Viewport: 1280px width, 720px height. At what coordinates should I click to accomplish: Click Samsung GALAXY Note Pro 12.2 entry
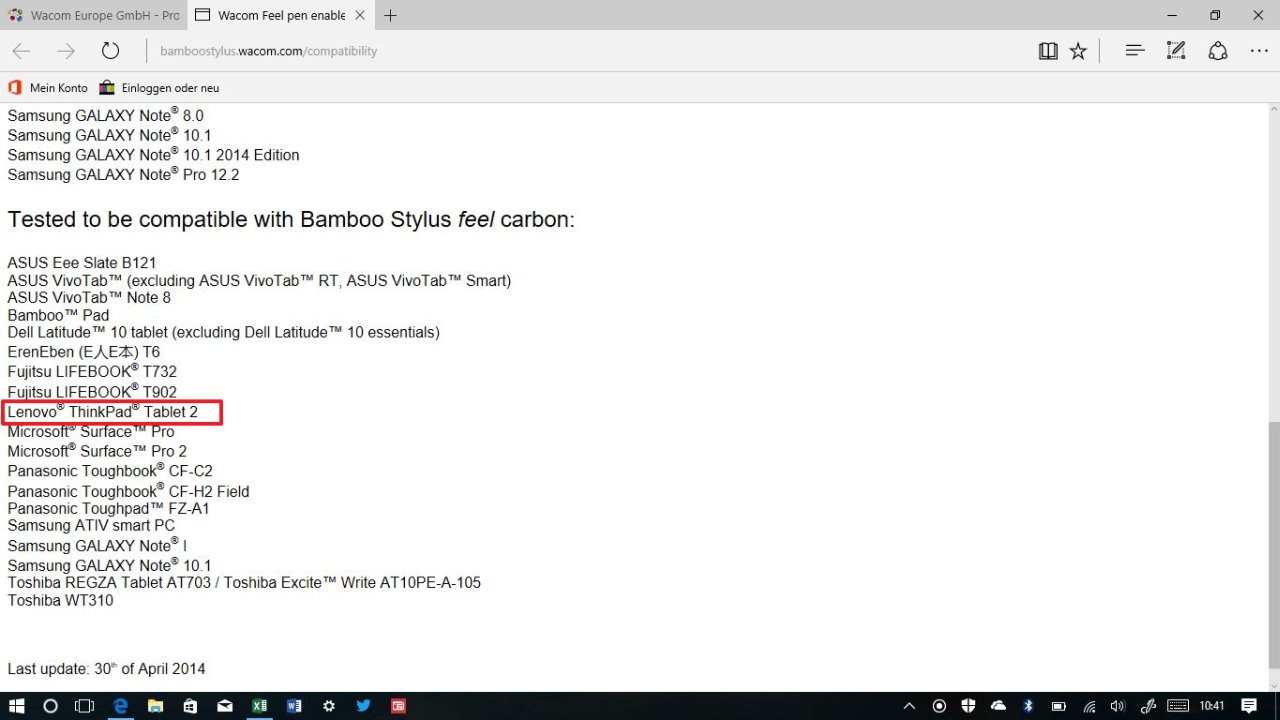click(x=123, y=175)
